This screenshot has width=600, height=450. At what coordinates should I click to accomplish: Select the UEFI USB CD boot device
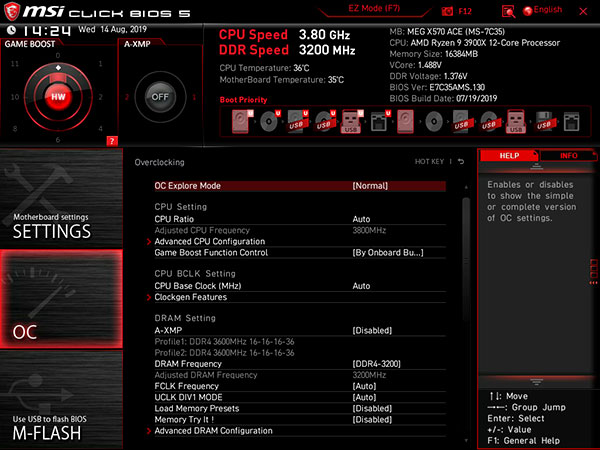(325, 121)
